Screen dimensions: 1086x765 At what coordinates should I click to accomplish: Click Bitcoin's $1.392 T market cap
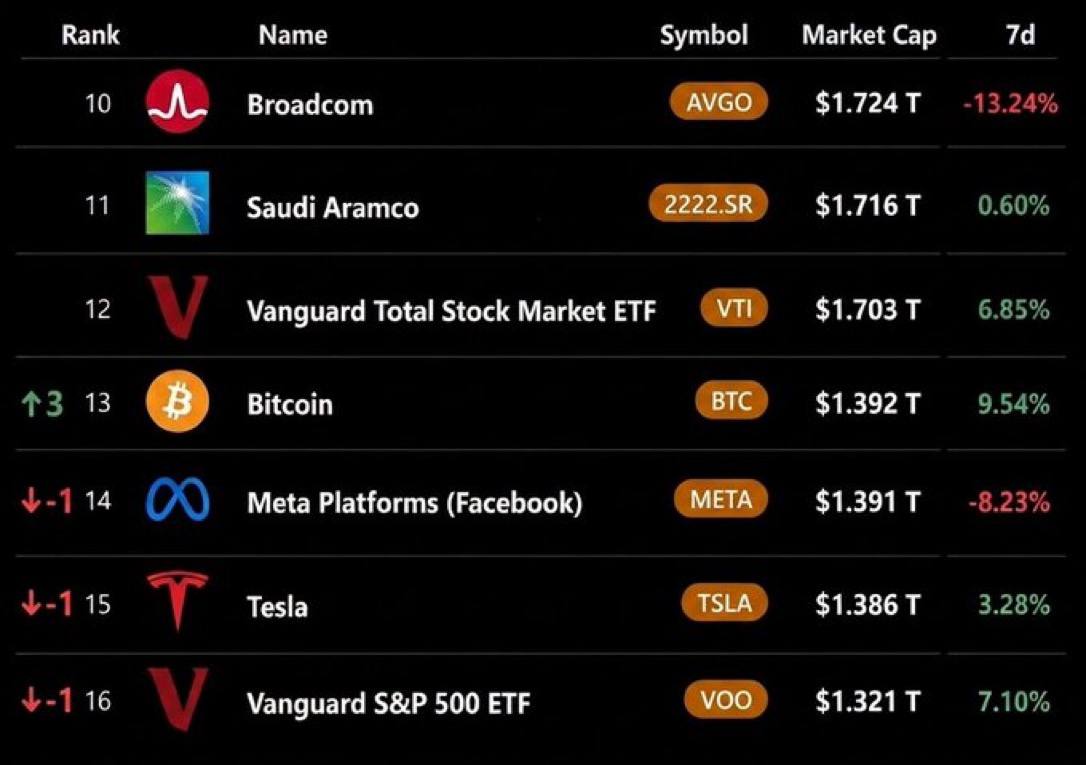868,403
